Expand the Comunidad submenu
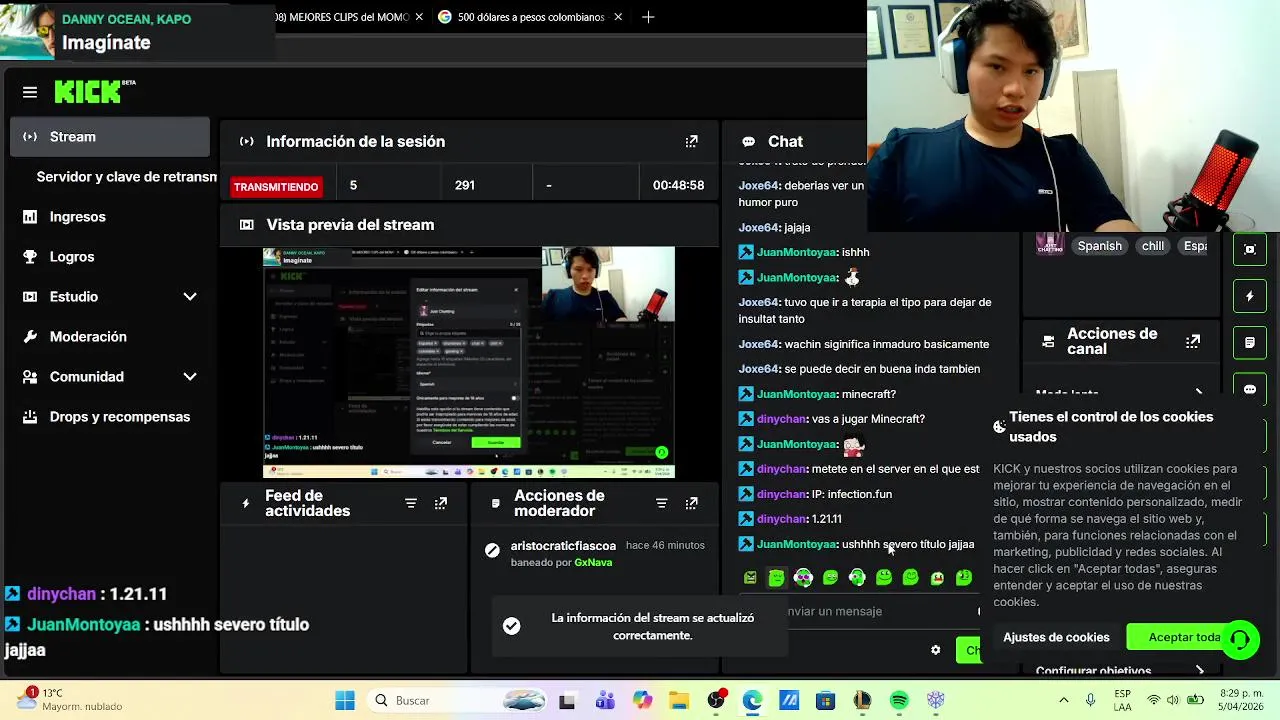The image size is (1280, 720). pyautogui.click(x=190, y=377)
